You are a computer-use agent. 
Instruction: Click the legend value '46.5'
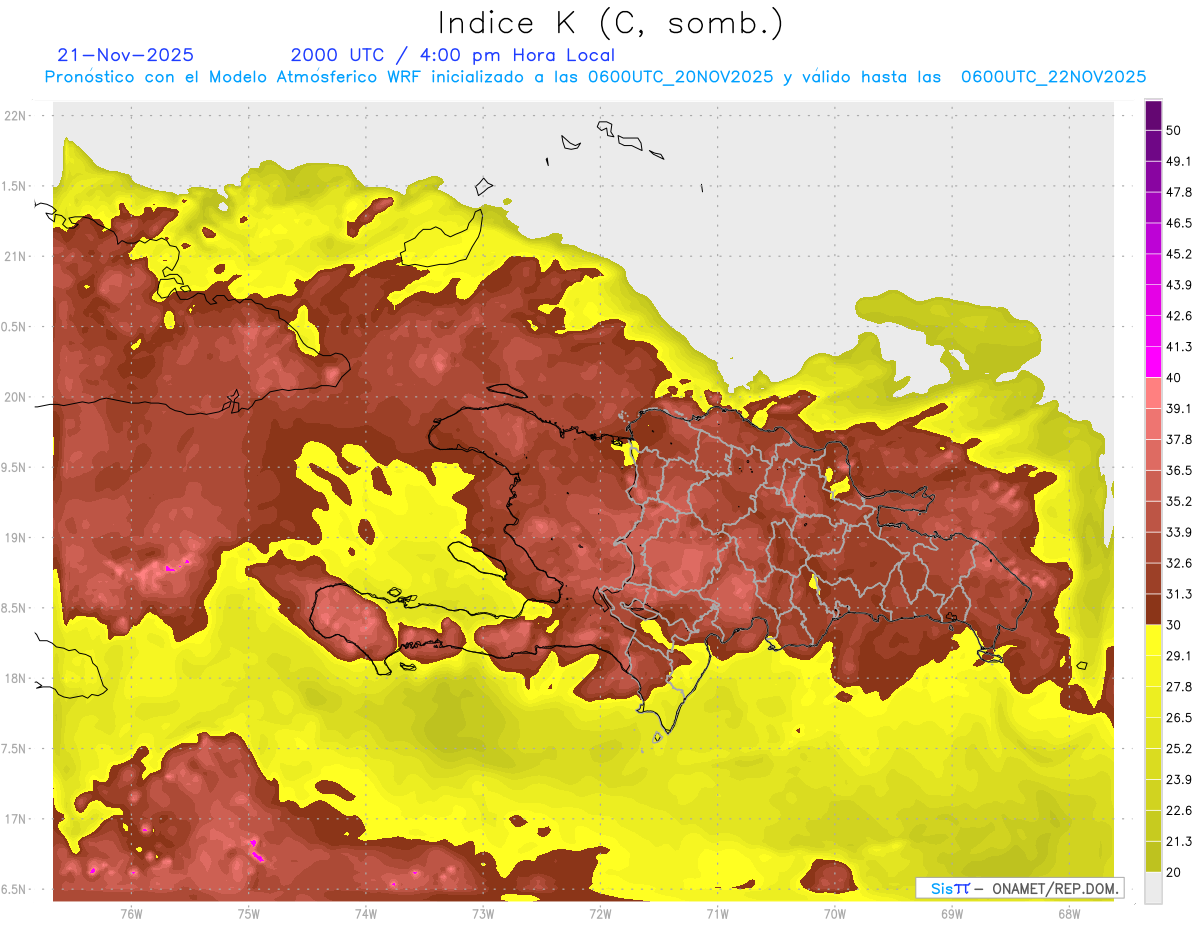1178,223
